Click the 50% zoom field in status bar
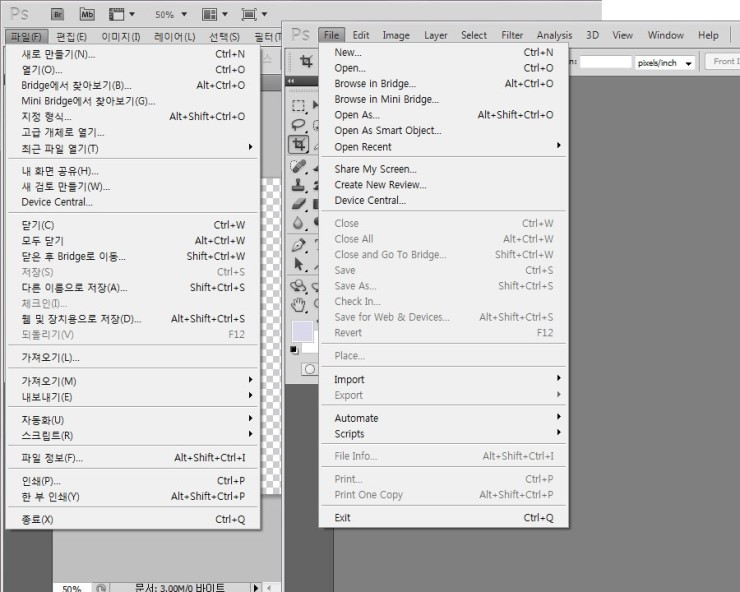Image resolution: width=740 pixels, height=592 pixels. tap(72, 588)
